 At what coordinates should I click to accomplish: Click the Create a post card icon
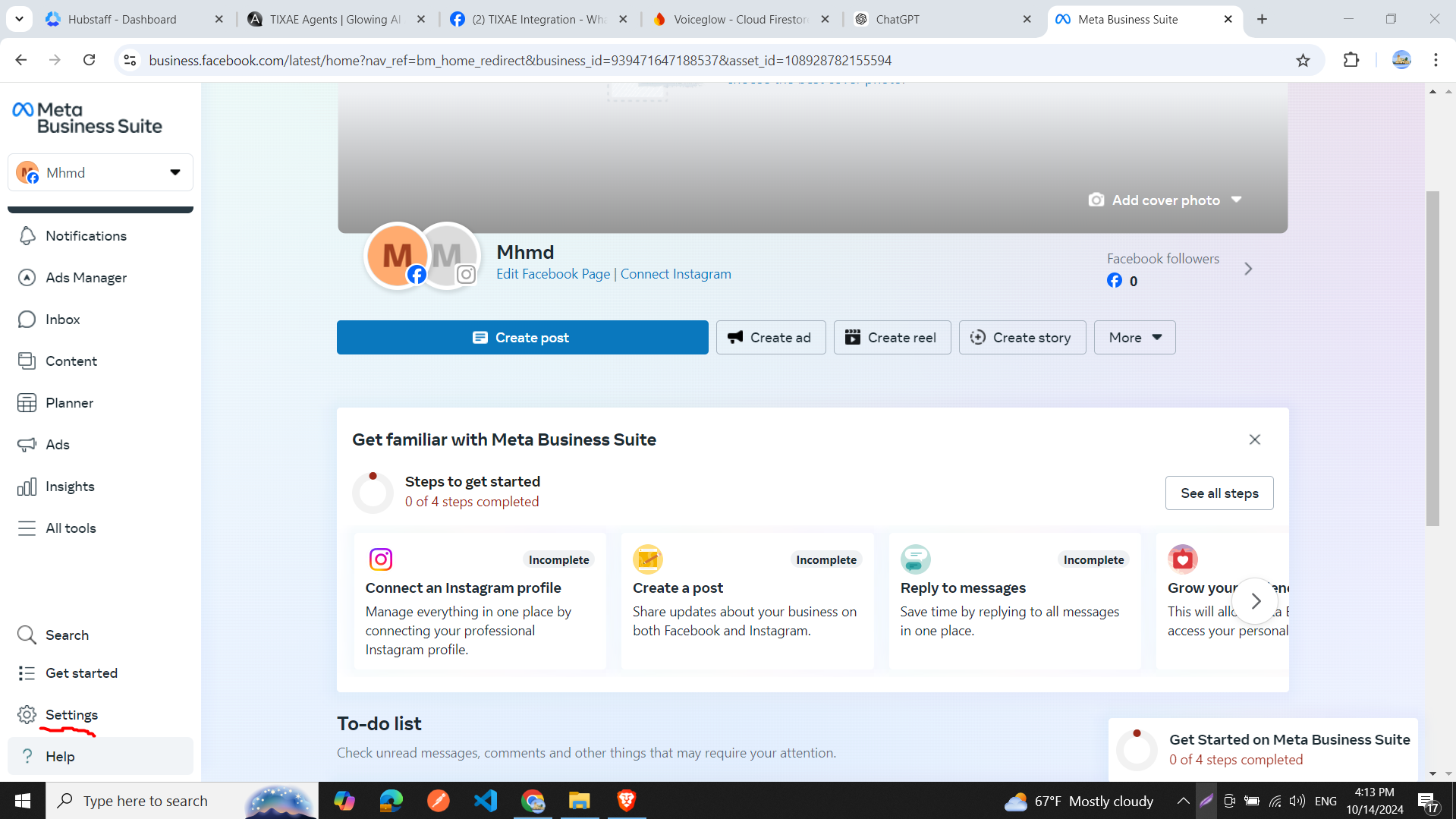[x=648, y=559]
